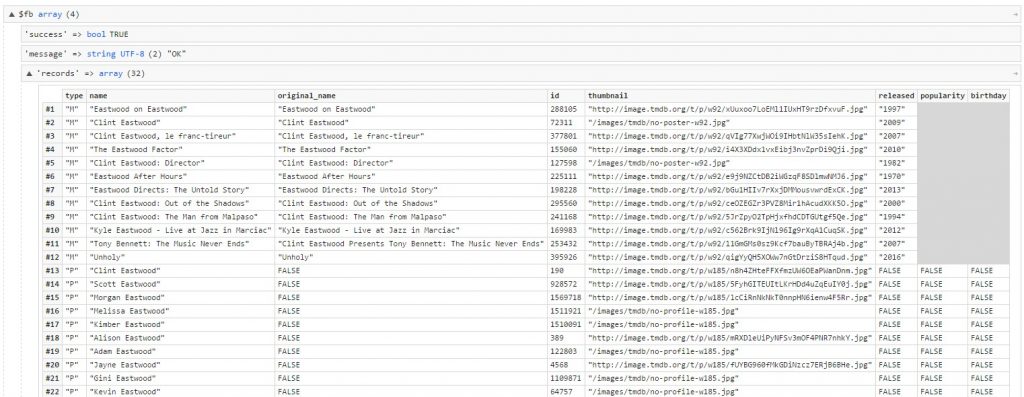Click the 'birthday' column header

pos(988,95)
